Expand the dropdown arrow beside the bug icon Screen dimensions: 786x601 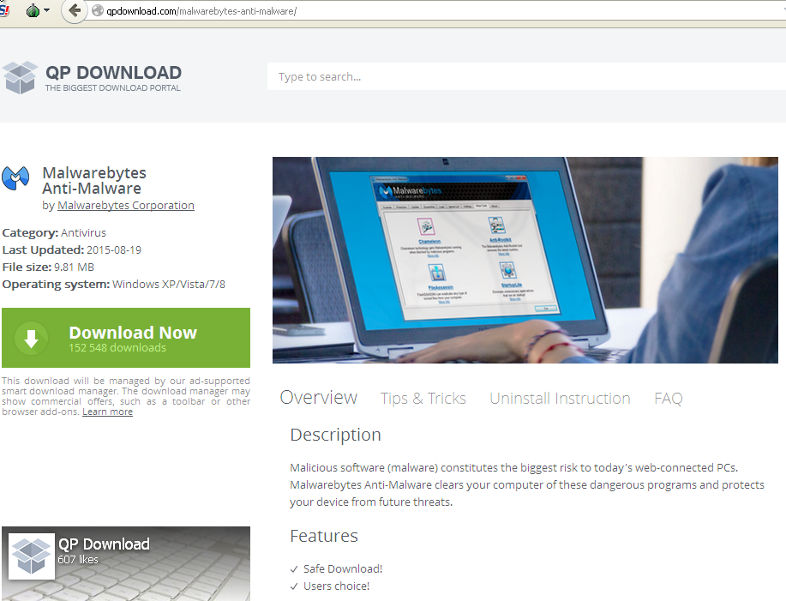point(47,10)
